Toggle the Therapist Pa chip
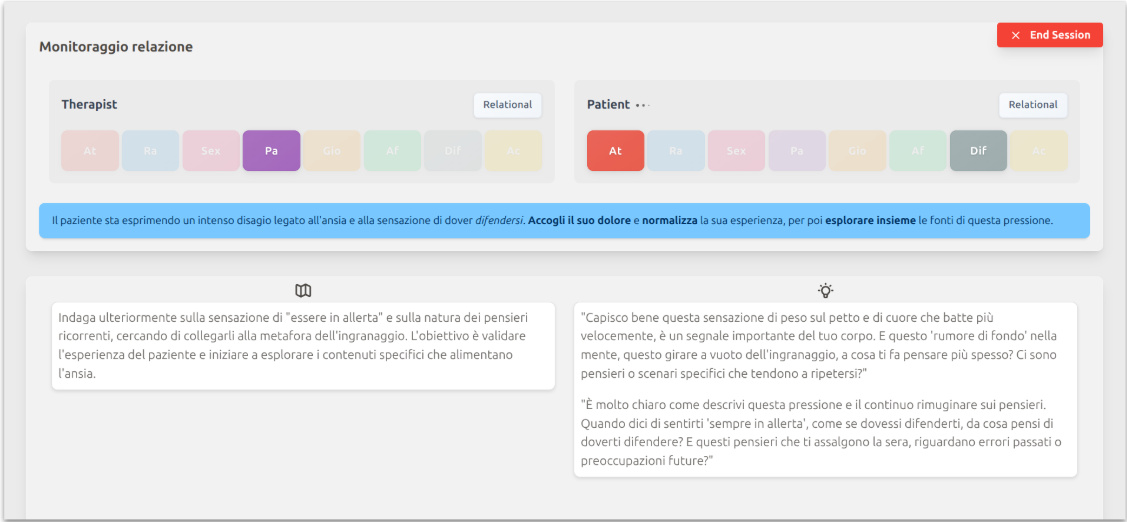The width and height of the screenshot is (1127, 522). [271, 151]
